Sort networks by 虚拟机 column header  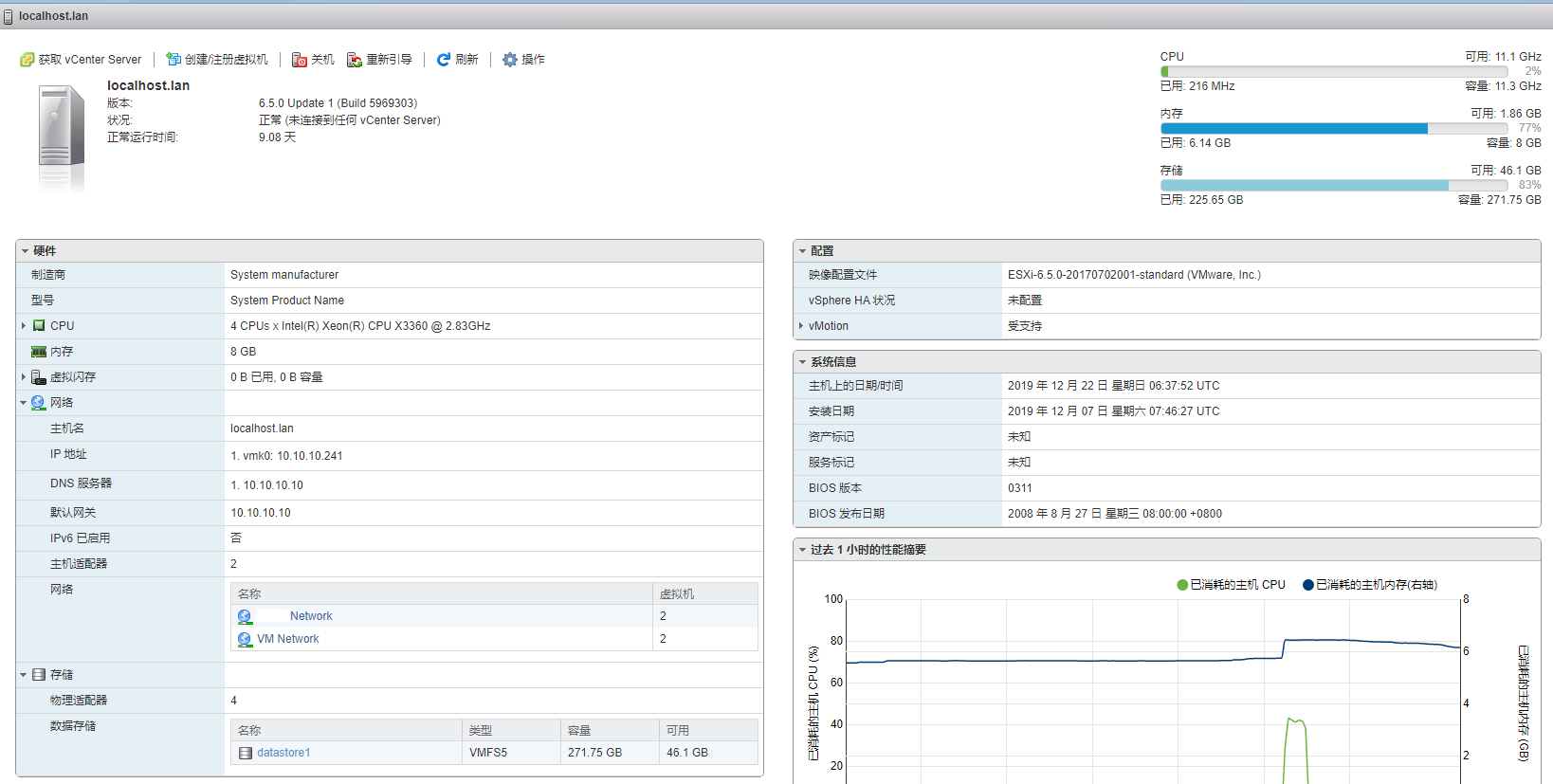pos(705,594)
